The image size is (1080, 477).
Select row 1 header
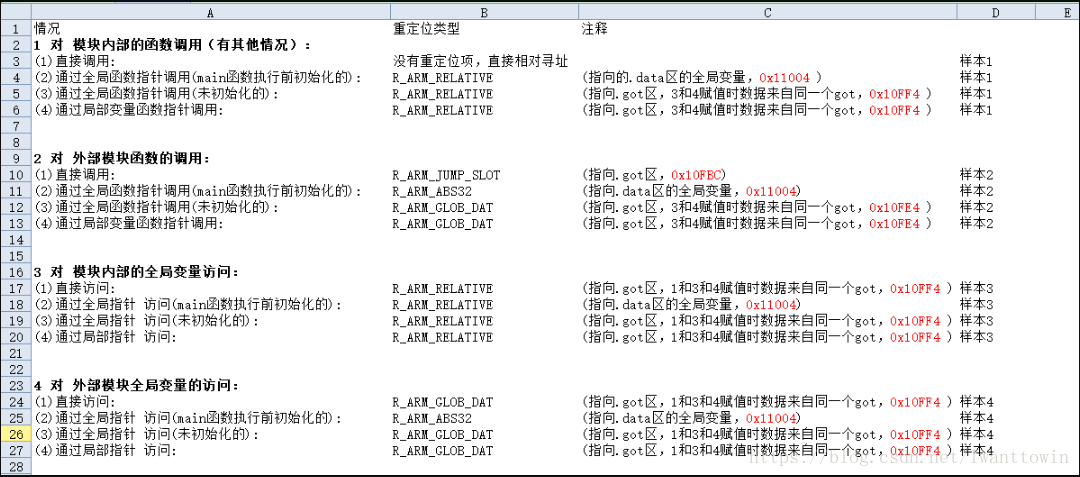pos(16,29)
